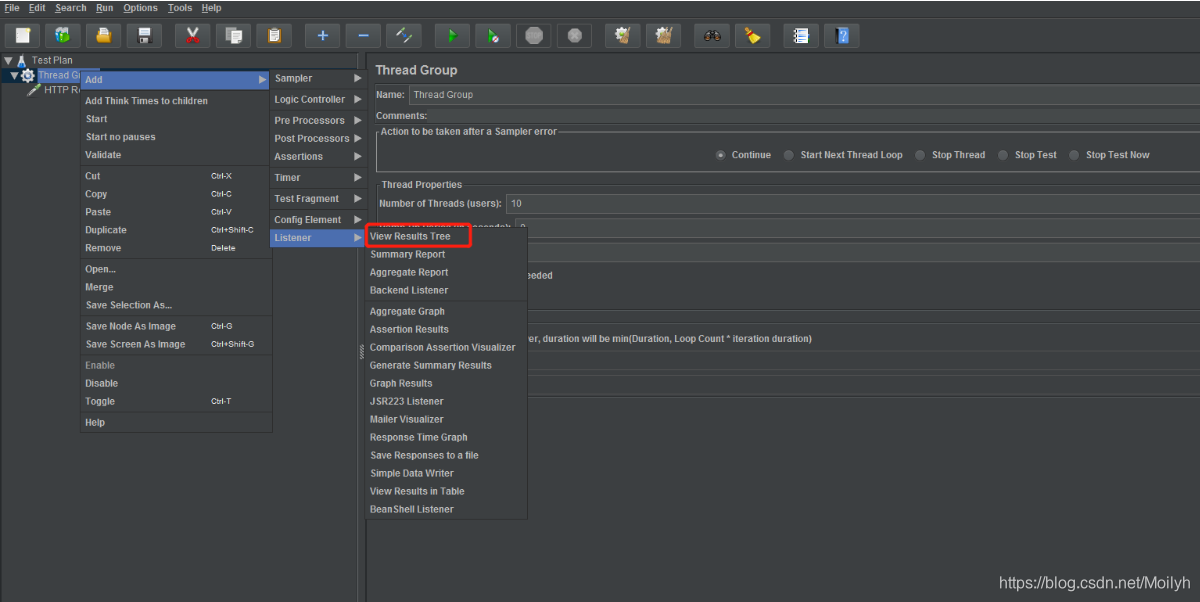Click the Save toolbar icon

click(x=144, y=36)
